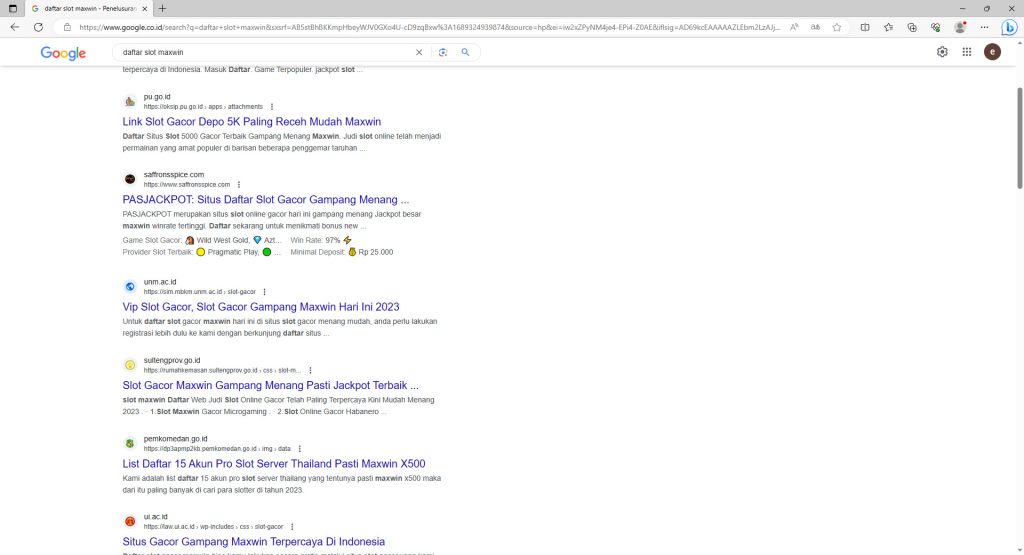Image resolution: width=1024 pixels, height=555 pixels.
Task: Click the browser address bar URL
Action: coord(429,27)
